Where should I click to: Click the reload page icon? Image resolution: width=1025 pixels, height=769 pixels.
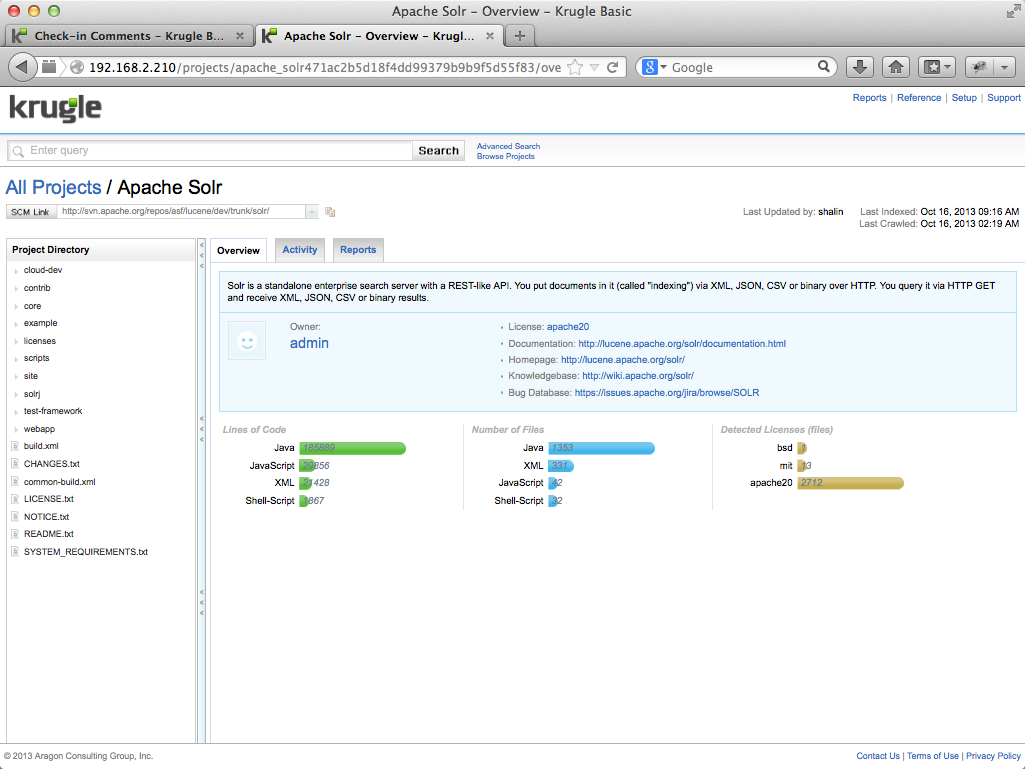pyautogui.click(x=613, y=67)
